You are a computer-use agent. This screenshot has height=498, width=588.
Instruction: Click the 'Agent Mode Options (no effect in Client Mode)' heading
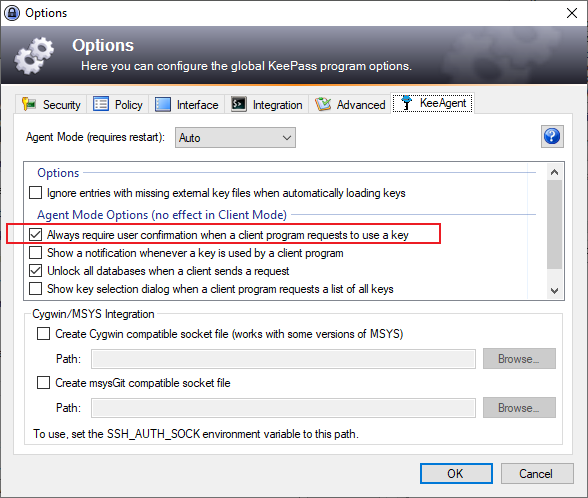[162, 215]
